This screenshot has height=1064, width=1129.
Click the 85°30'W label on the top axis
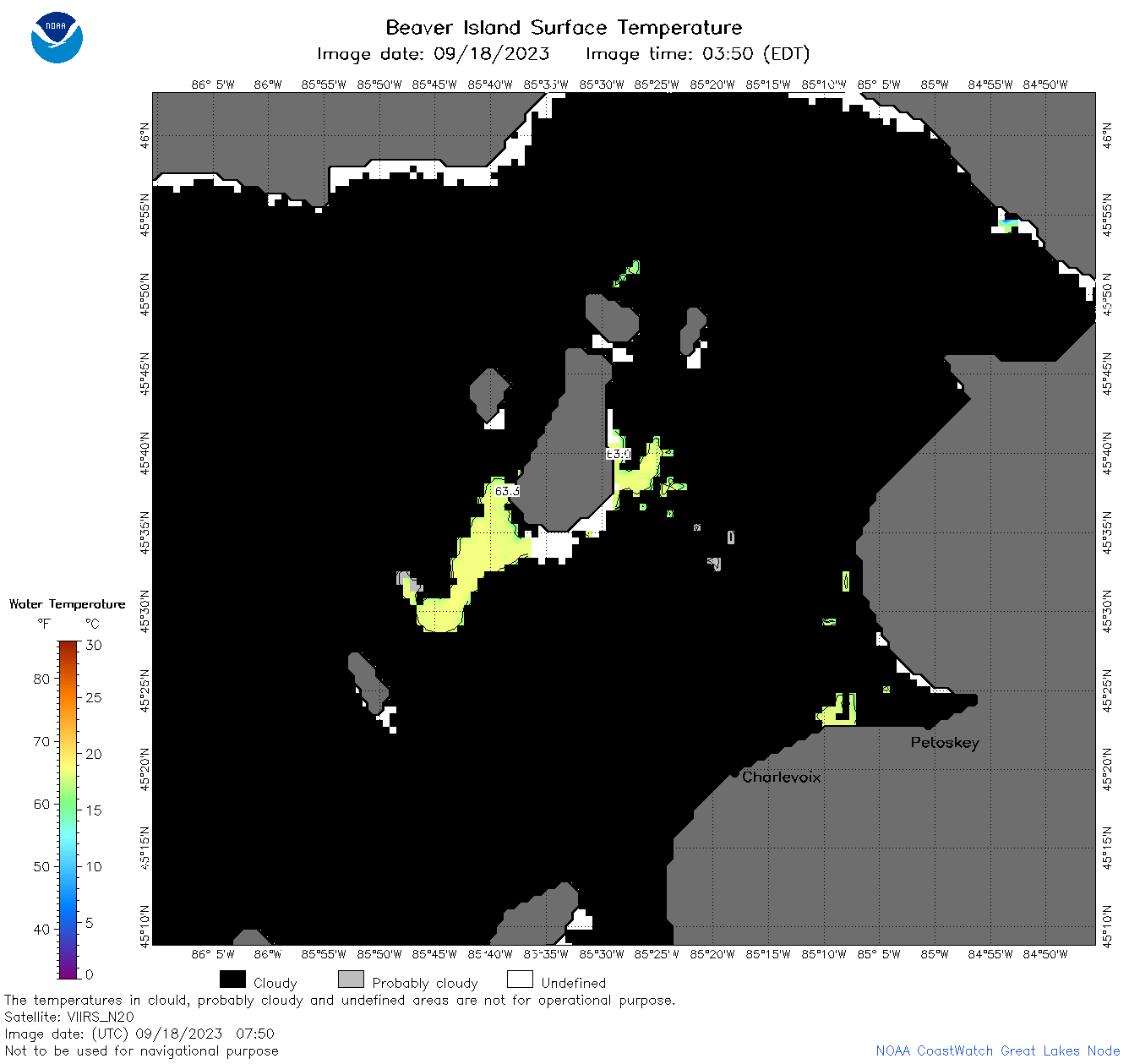coord(602,85)
